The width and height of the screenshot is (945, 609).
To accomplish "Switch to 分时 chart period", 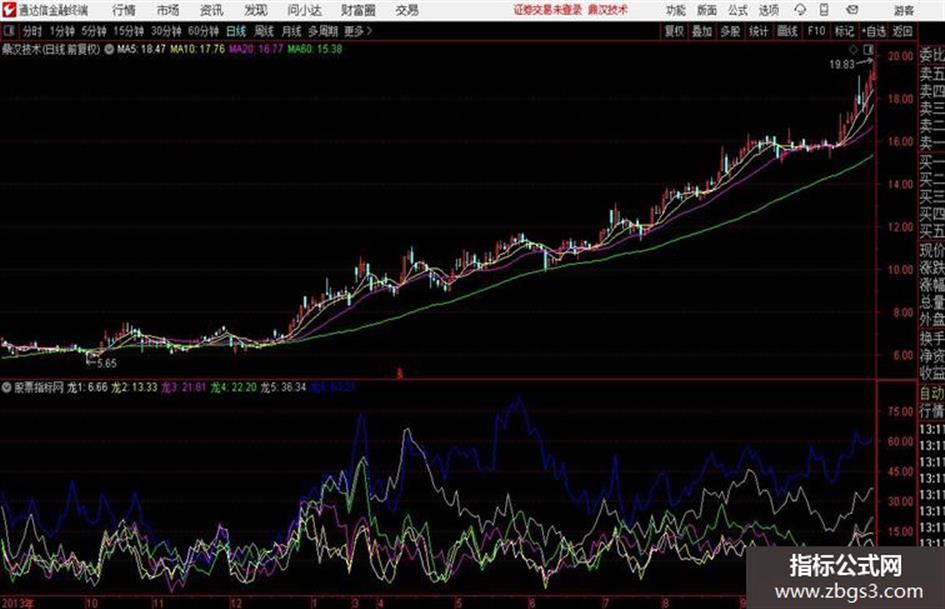I will click(x=33, y=31).
